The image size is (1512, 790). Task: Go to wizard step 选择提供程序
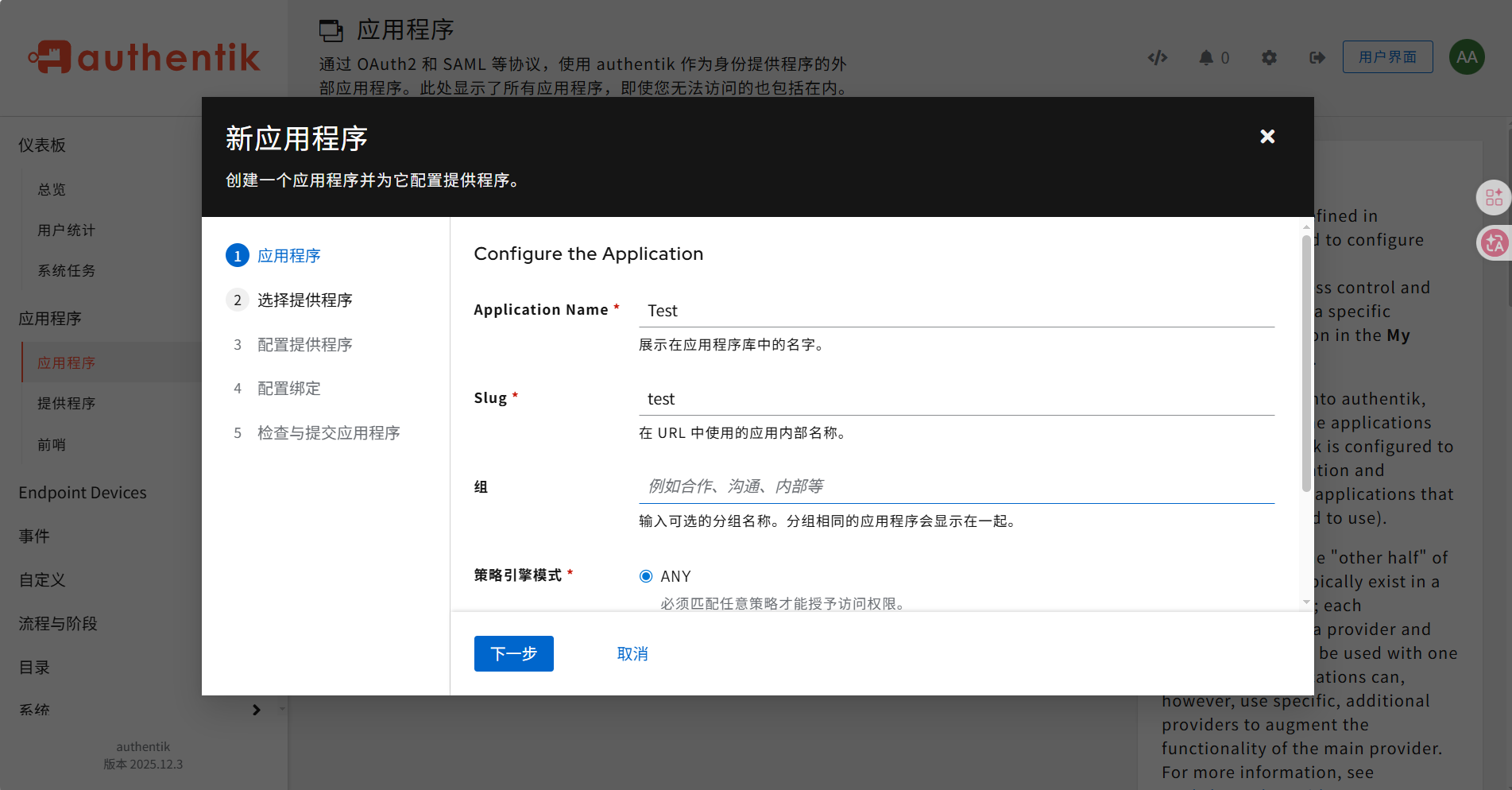[304, 300]
